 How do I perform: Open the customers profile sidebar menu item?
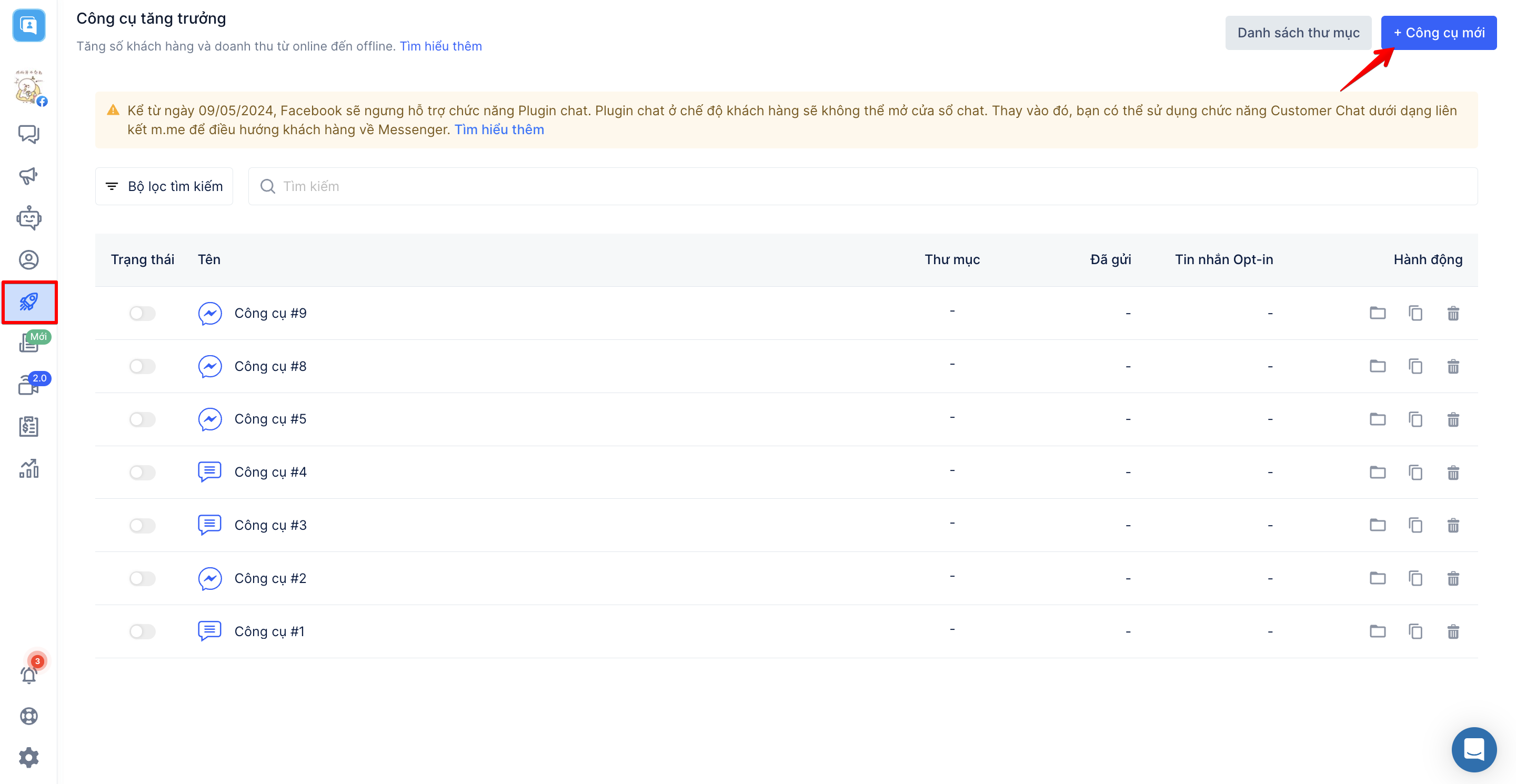[x=28, y=259]
